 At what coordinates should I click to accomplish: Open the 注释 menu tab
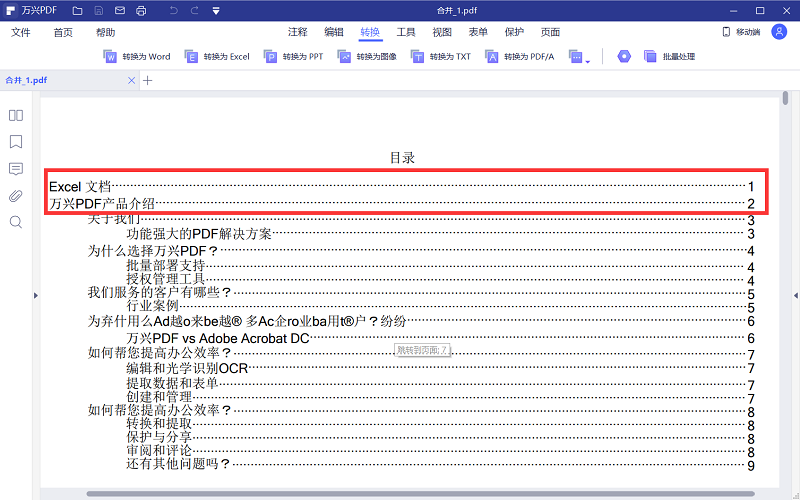[x=298, y=32]
